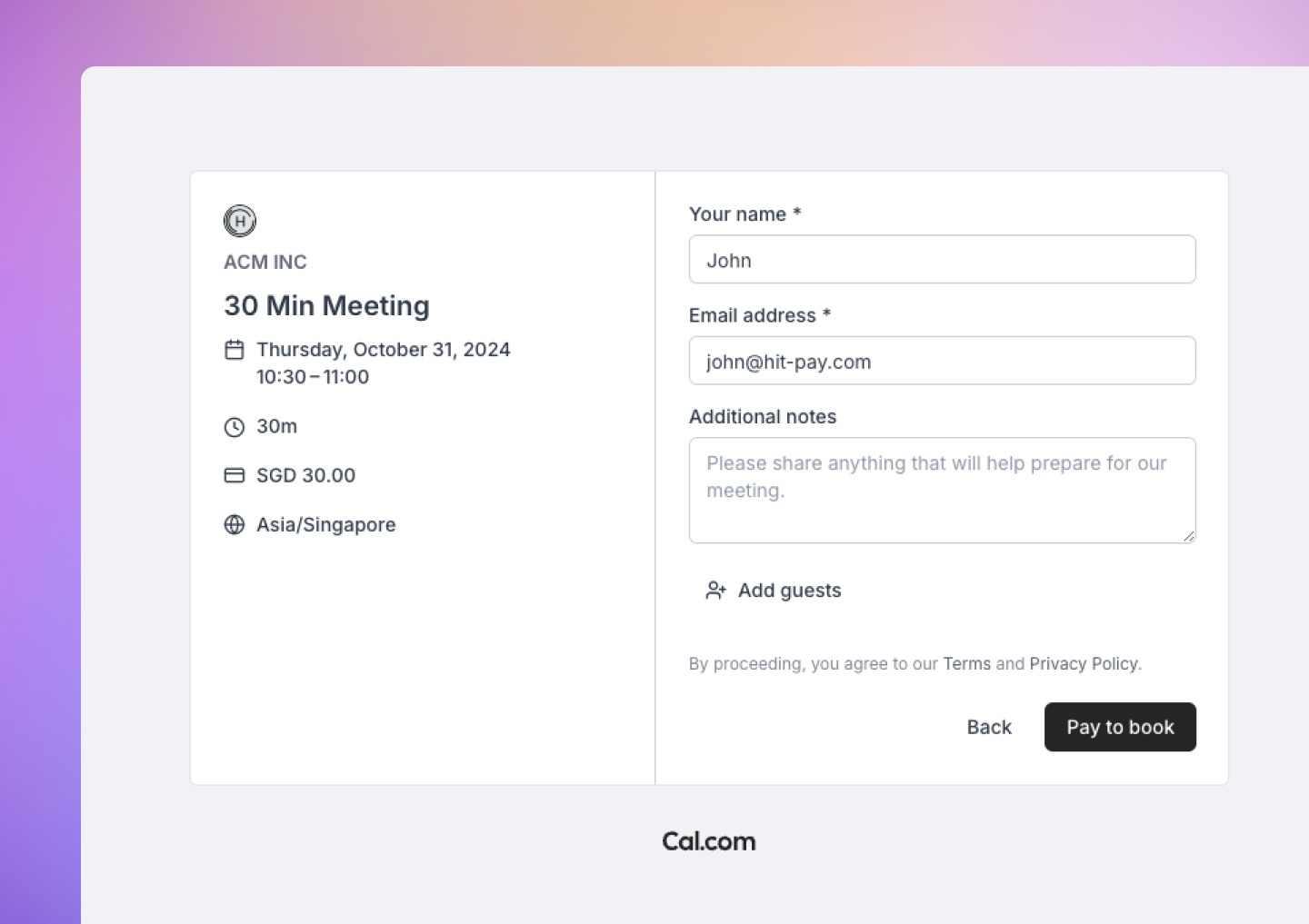This screenshot has width=1309, height=924.
Task: Click the globe timezone icon
Action: 235,525
